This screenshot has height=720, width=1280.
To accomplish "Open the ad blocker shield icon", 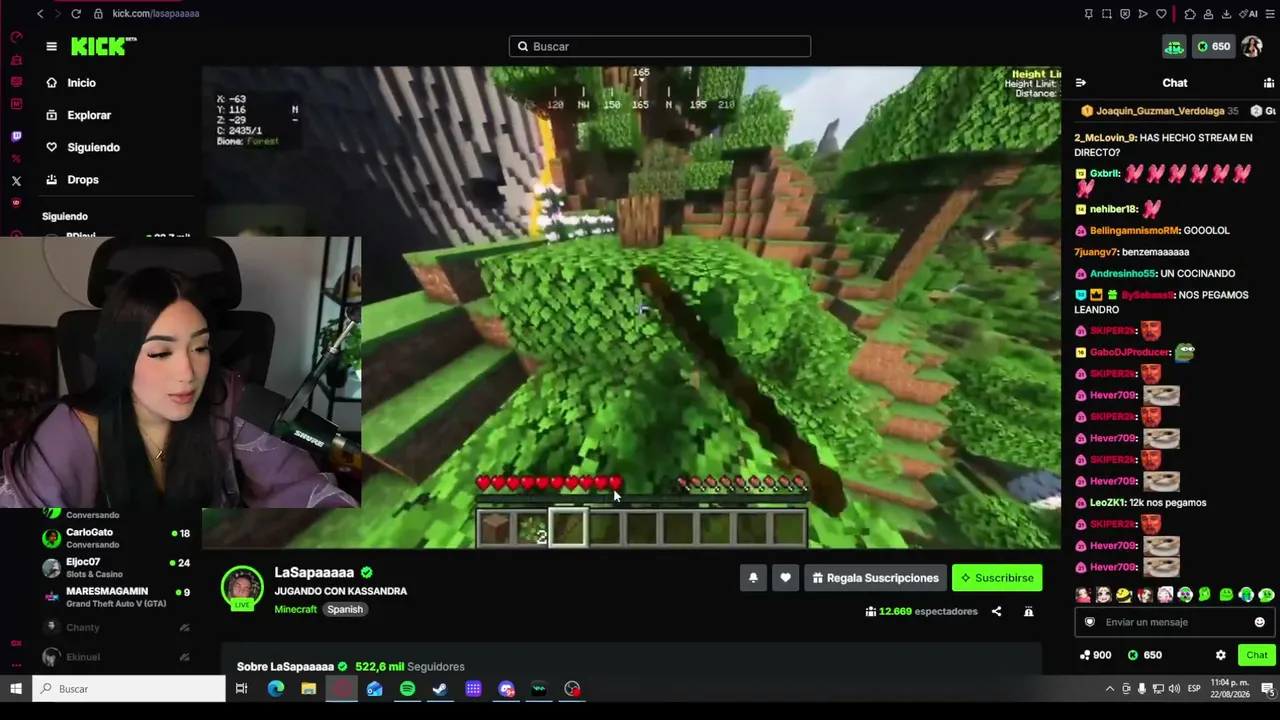I will (x=1125, y=14).
